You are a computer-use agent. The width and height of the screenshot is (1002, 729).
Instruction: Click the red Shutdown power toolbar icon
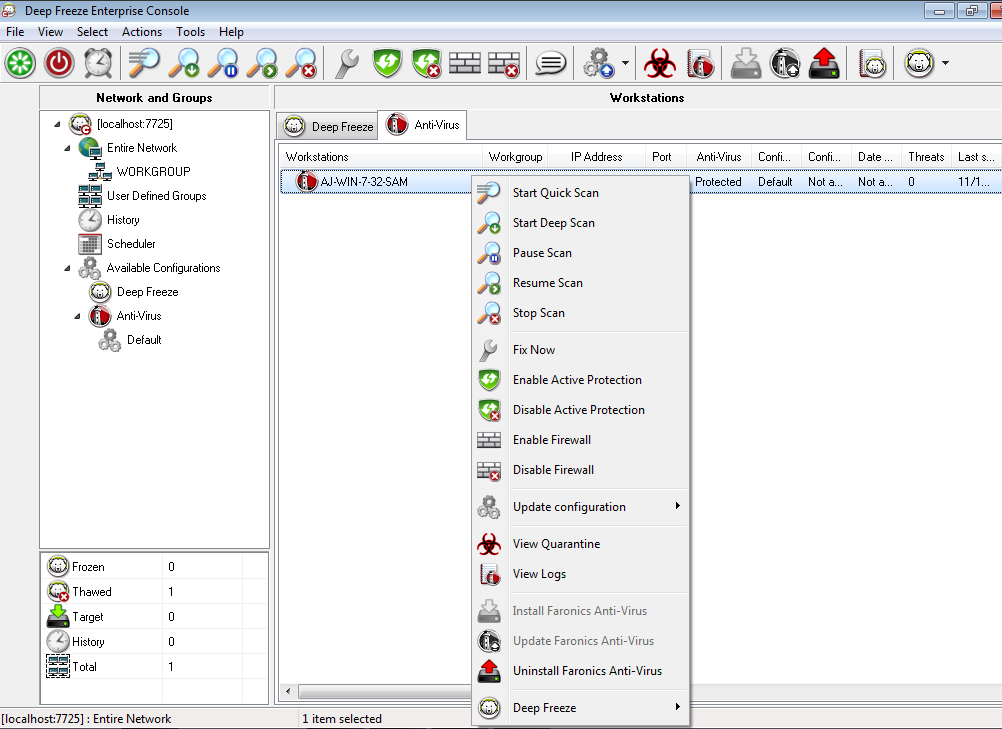[x=59, y=63]
